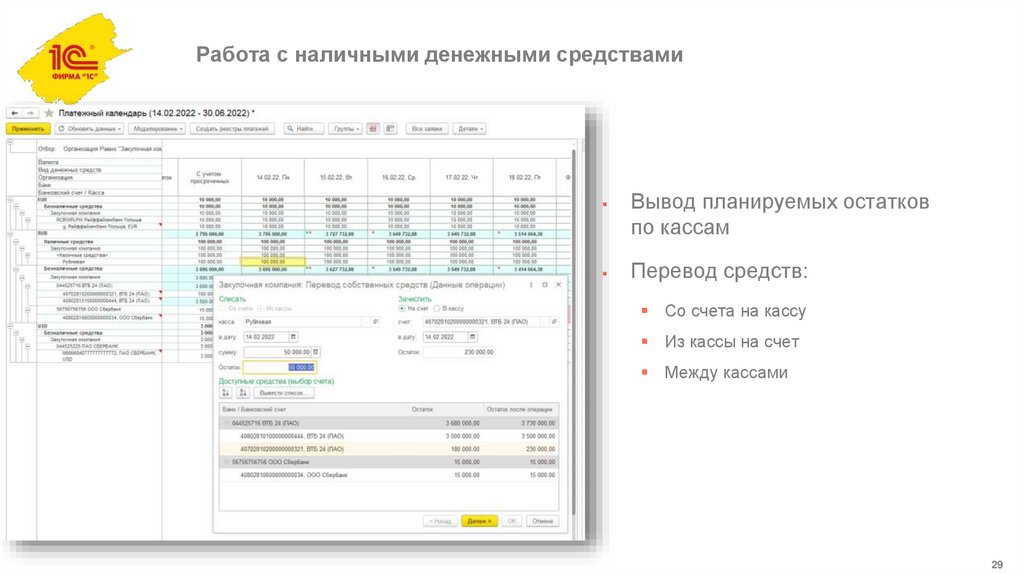
Task: Collapse the EUR currency group
Action: coord(10,200)
